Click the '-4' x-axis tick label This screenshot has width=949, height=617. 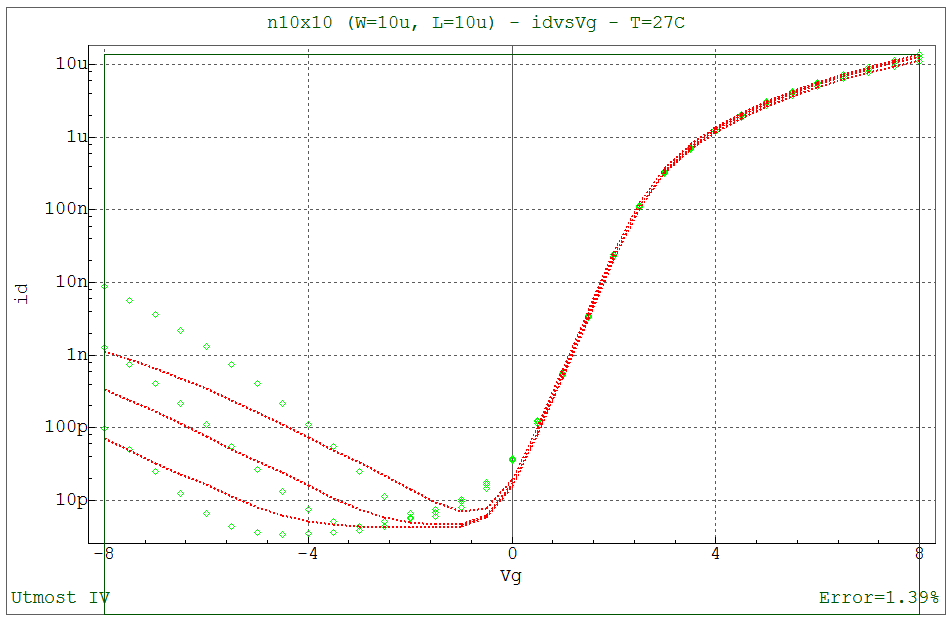308,553
